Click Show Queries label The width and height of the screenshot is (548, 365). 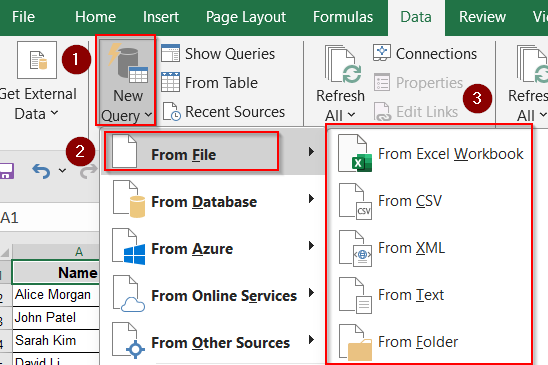pos(230,54)
